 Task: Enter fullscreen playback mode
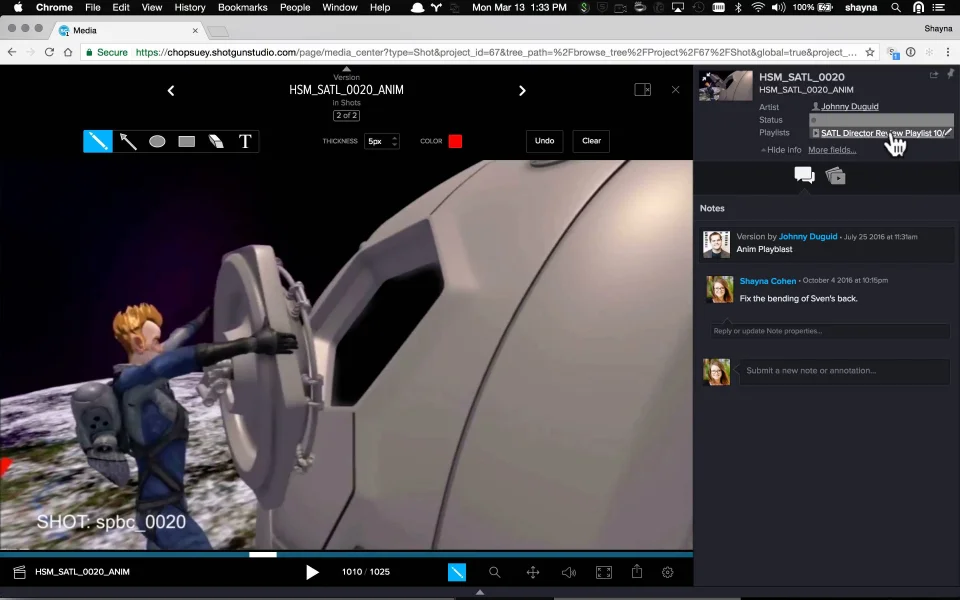604,572
